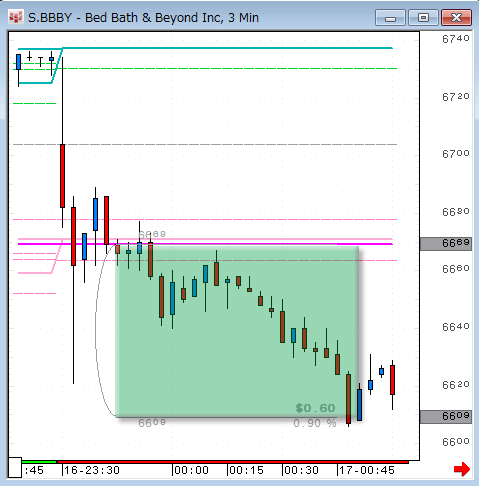Screen dimensions: 479x486
Task: Click the 0.90 % label below the green box
Action: coord(315,423)
